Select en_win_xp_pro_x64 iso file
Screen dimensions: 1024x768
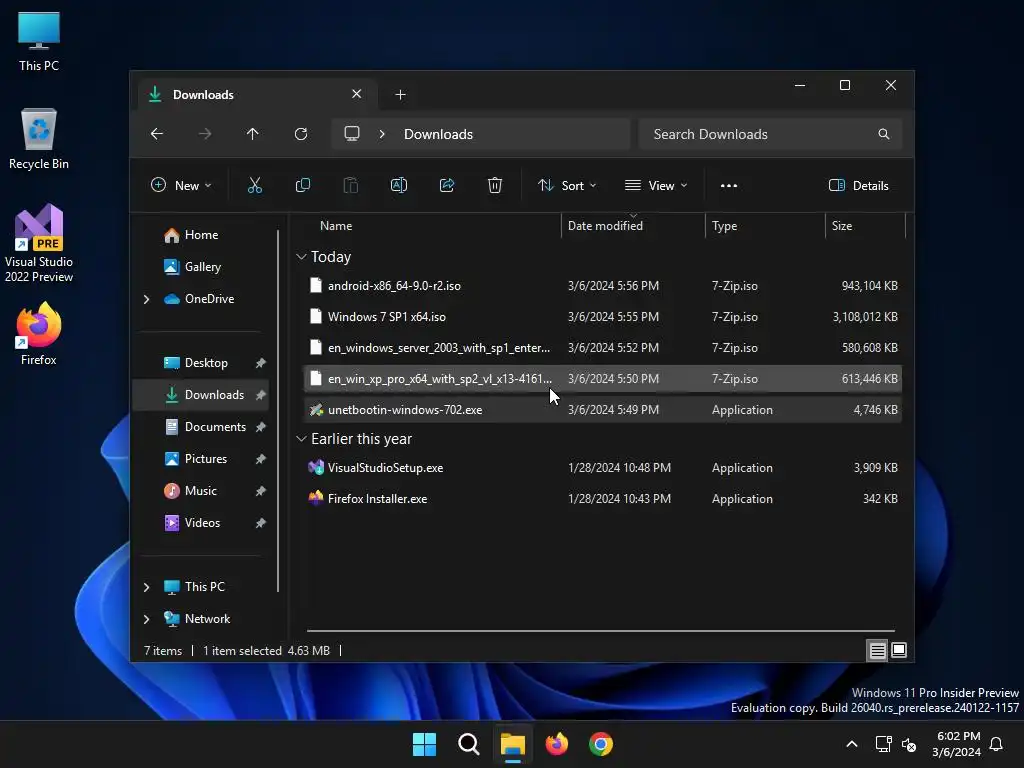(x=603, y=379)
